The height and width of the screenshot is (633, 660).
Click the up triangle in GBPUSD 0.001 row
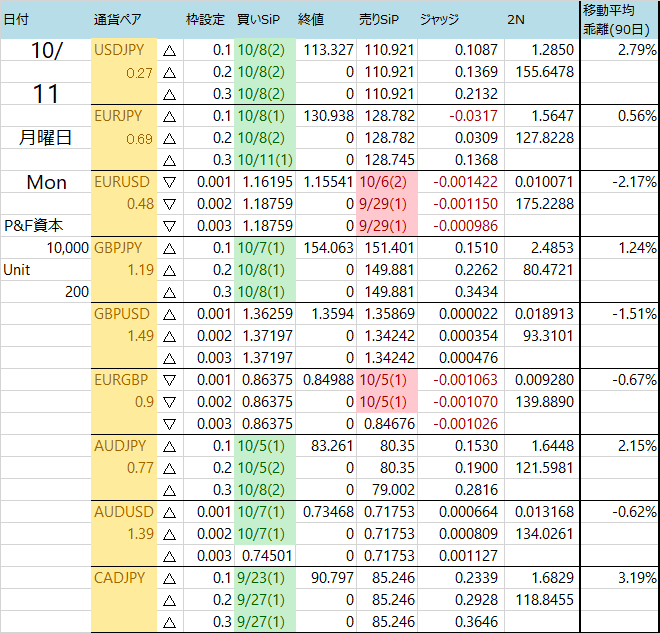[169, 315]
